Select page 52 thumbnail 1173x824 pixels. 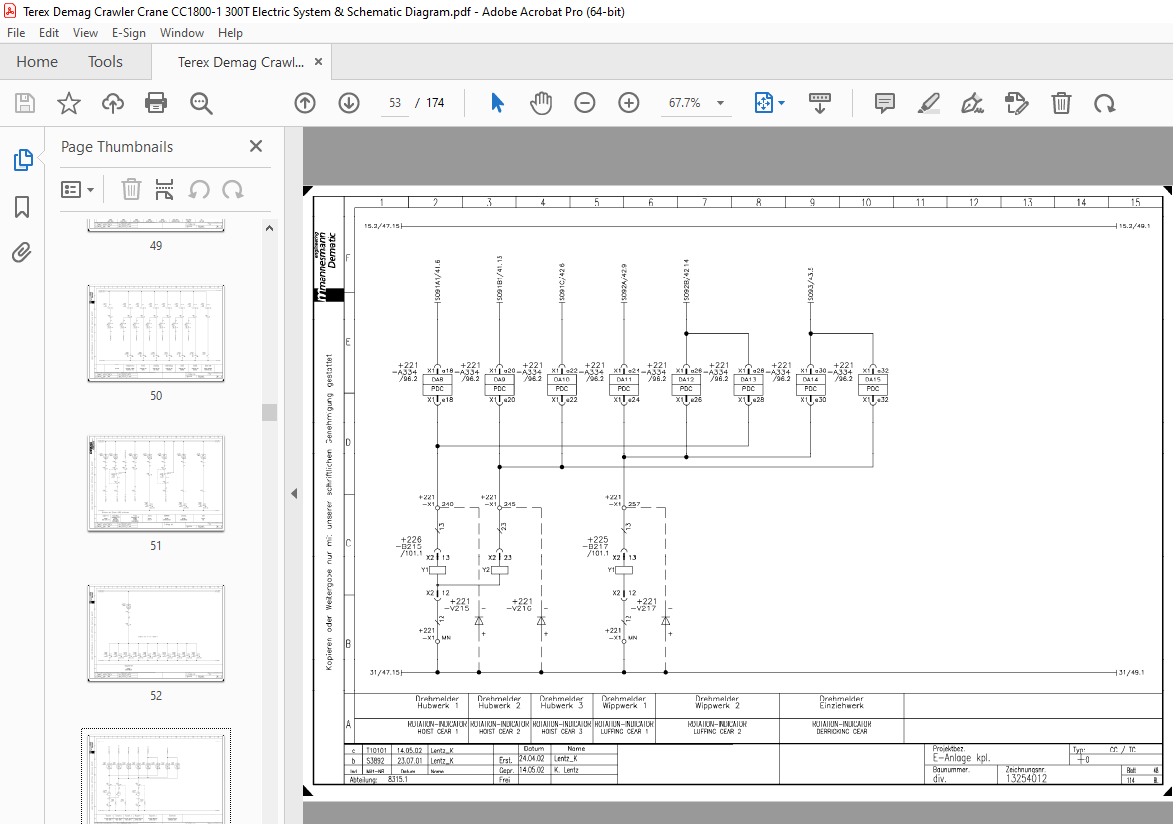156,634
